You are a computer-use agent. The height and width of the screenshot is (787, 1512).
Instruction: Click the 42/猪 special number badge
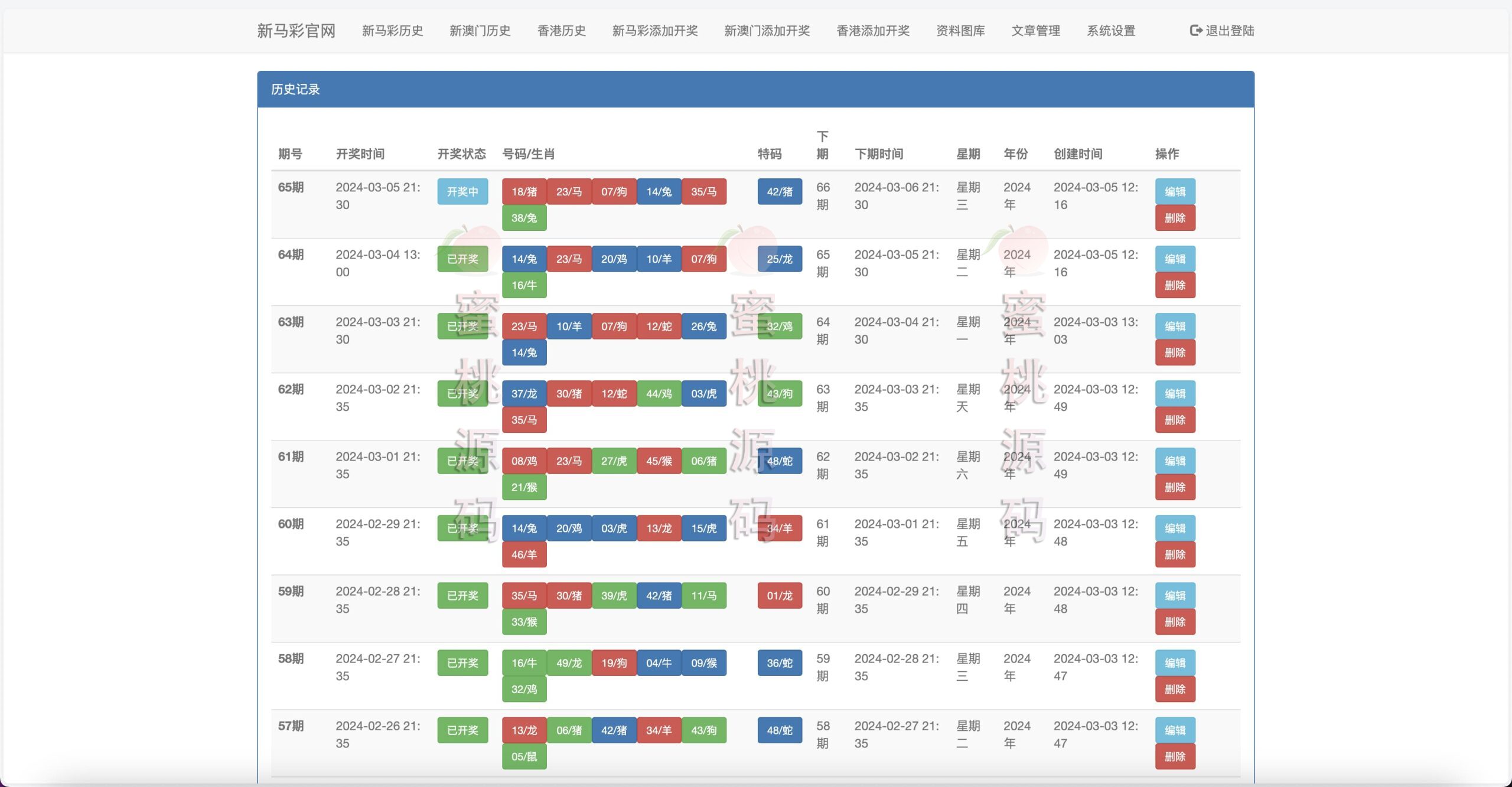click(x=779, y=192)
